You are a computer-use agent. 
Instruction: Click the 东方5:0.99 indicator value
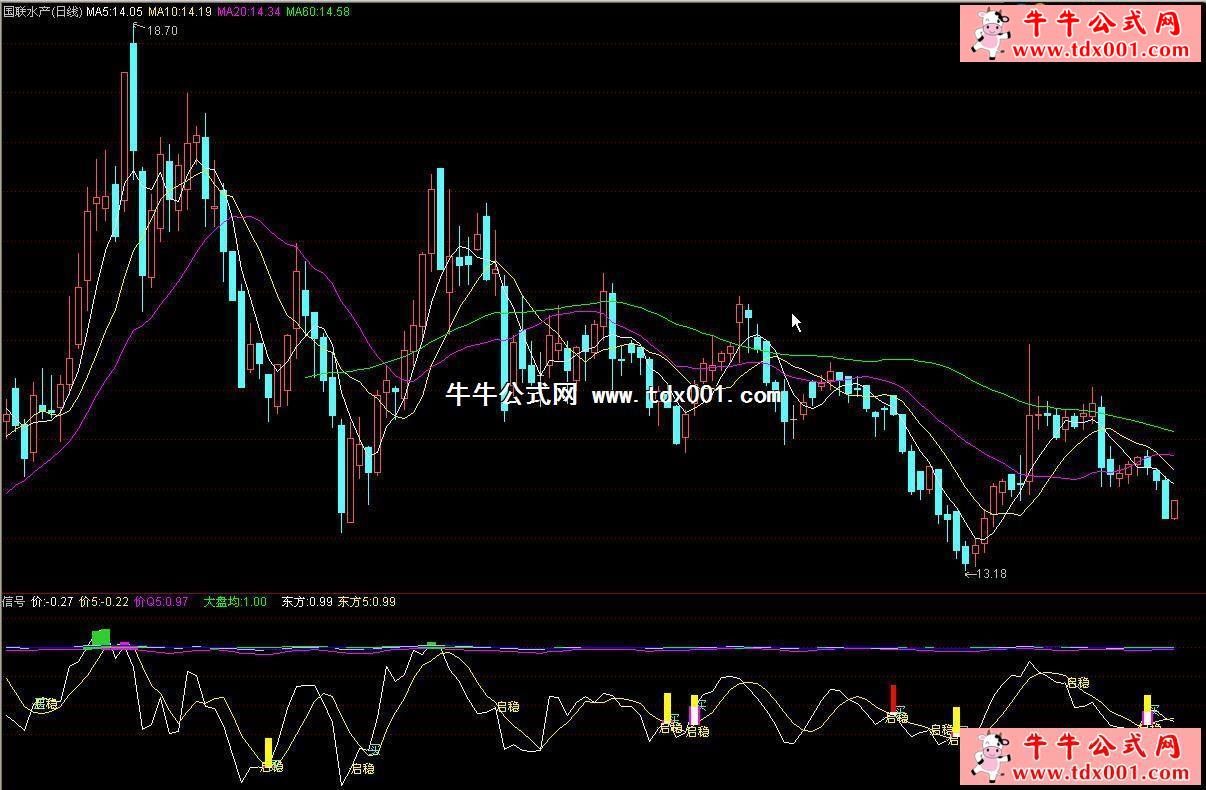367,602
